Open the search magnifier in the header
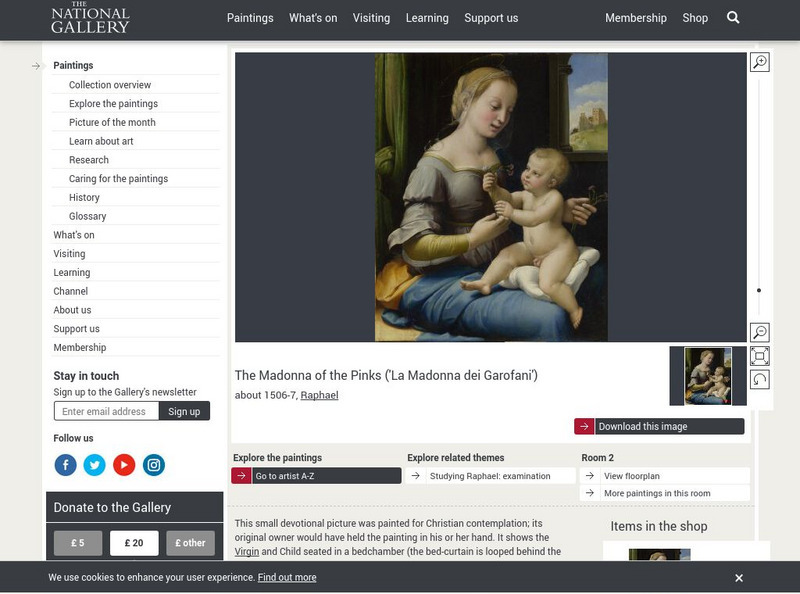 tap(732, 18)
